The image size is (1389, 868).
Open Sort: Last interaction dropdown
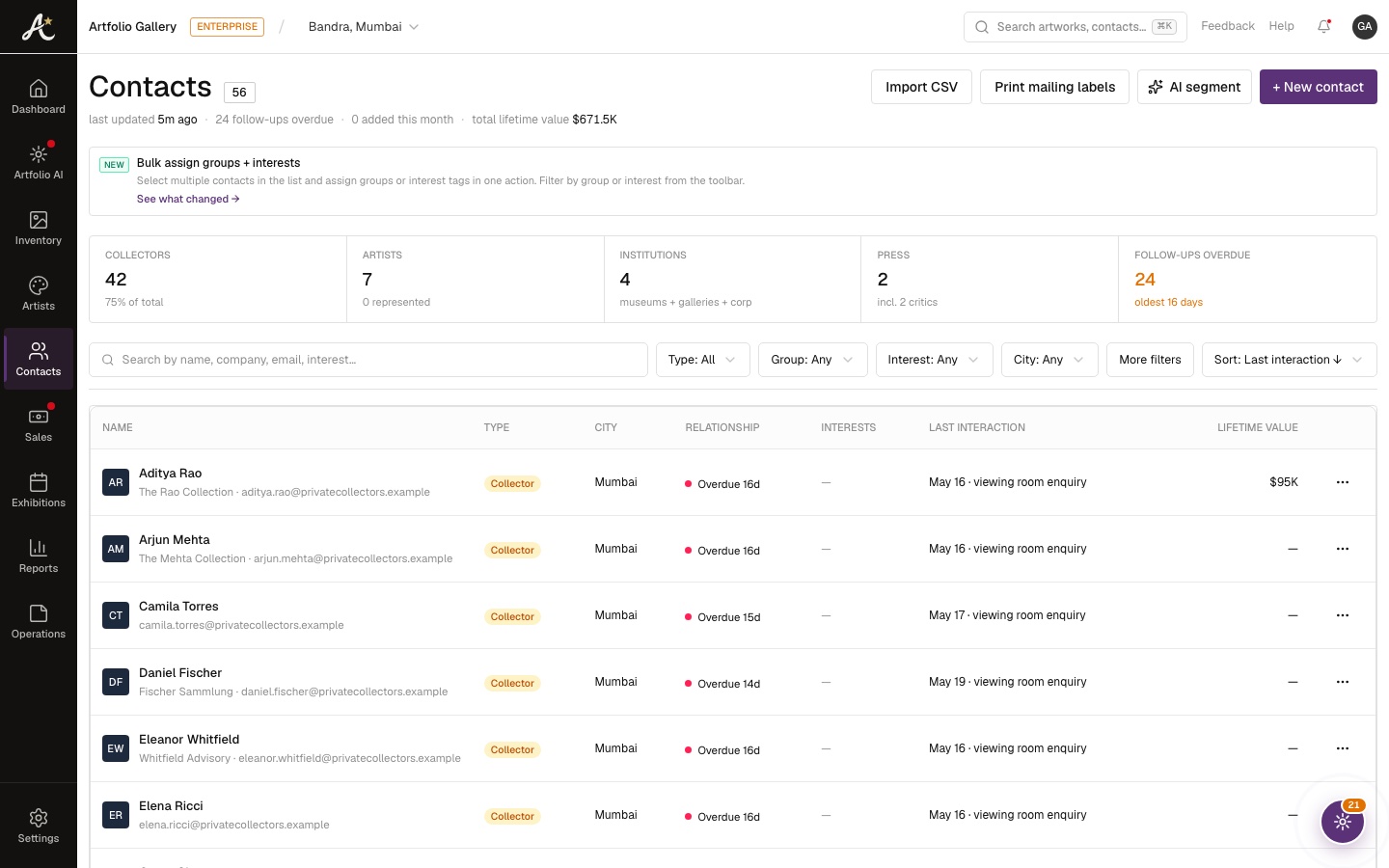coord(1289,360)
